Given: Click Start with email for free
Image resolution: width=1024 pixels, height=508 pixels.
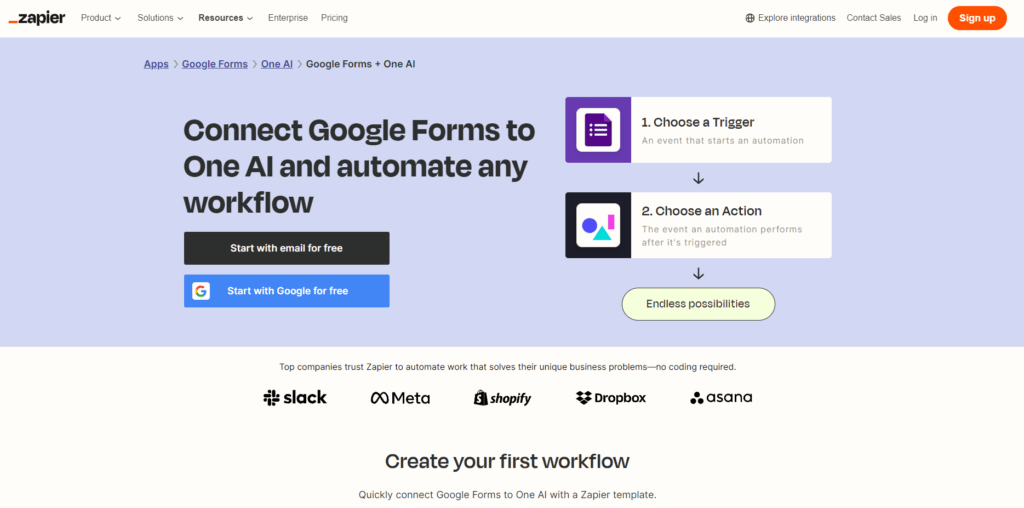Looking at the screenshot, I should pyautogui.click(x=286, y=248).
